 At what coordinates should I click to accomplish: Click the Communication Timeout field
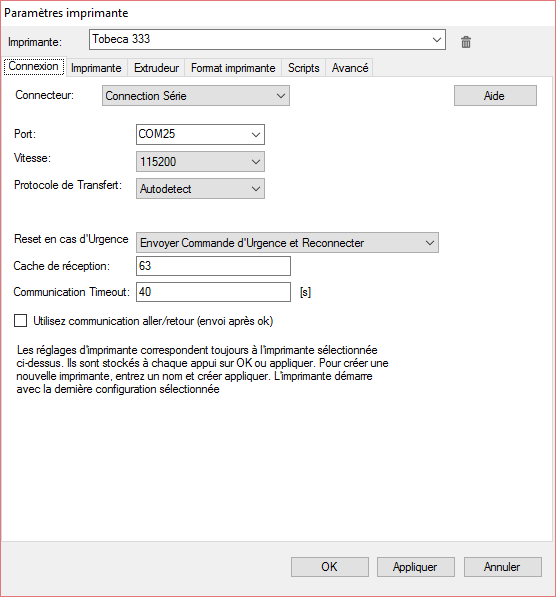coord(213,292)
